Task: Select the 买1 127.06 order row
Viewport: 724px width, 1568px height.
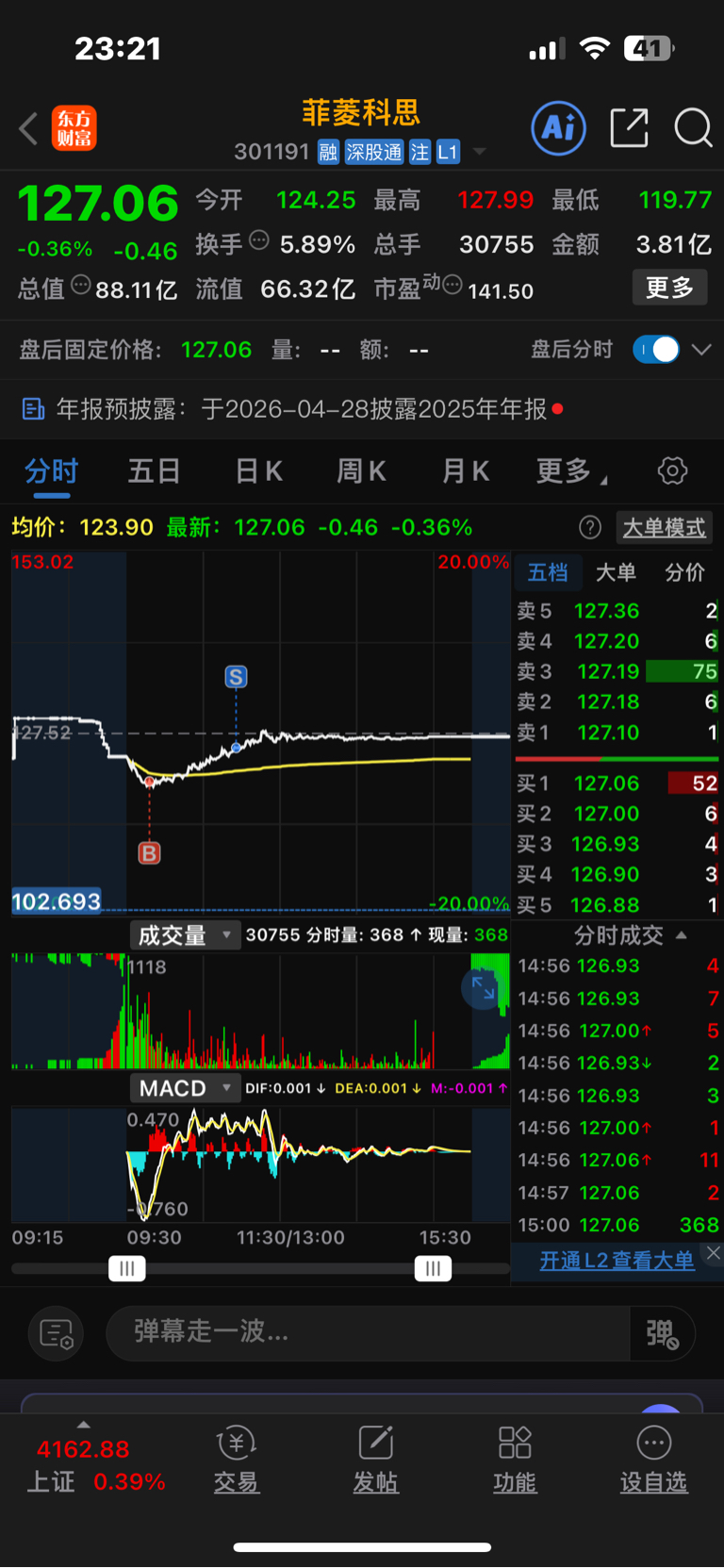Action: [x=617, y=784]
